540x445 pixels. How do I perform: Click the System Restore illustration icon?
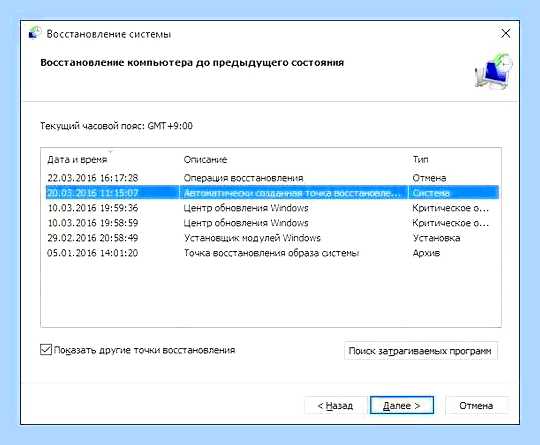click(493, 71)
